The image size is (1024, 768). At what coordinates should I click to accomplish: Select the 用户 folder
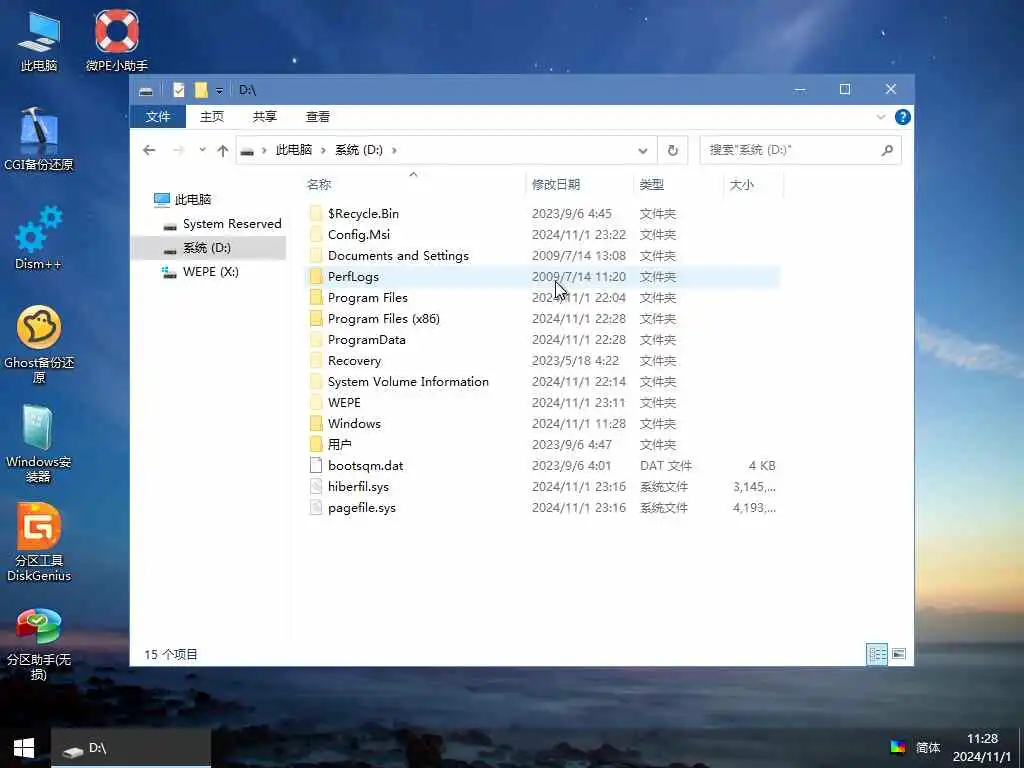click(x=340, y=444)
